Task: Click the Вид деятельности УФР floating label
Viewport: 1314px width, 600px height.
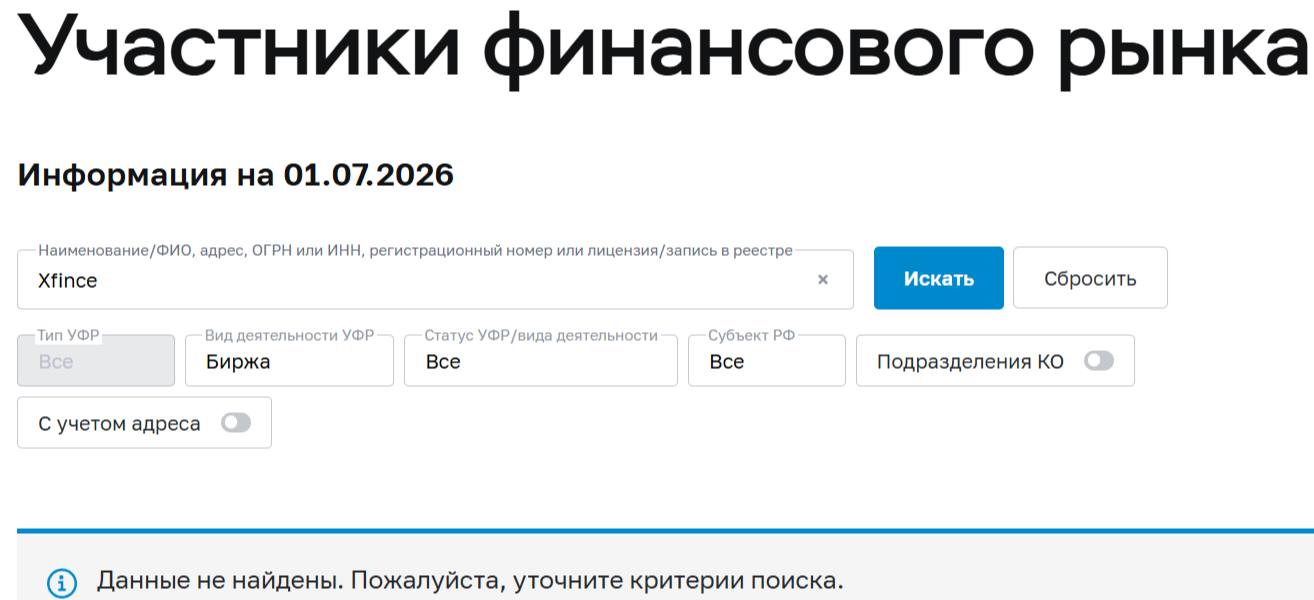Action: (x=290, y=335)
